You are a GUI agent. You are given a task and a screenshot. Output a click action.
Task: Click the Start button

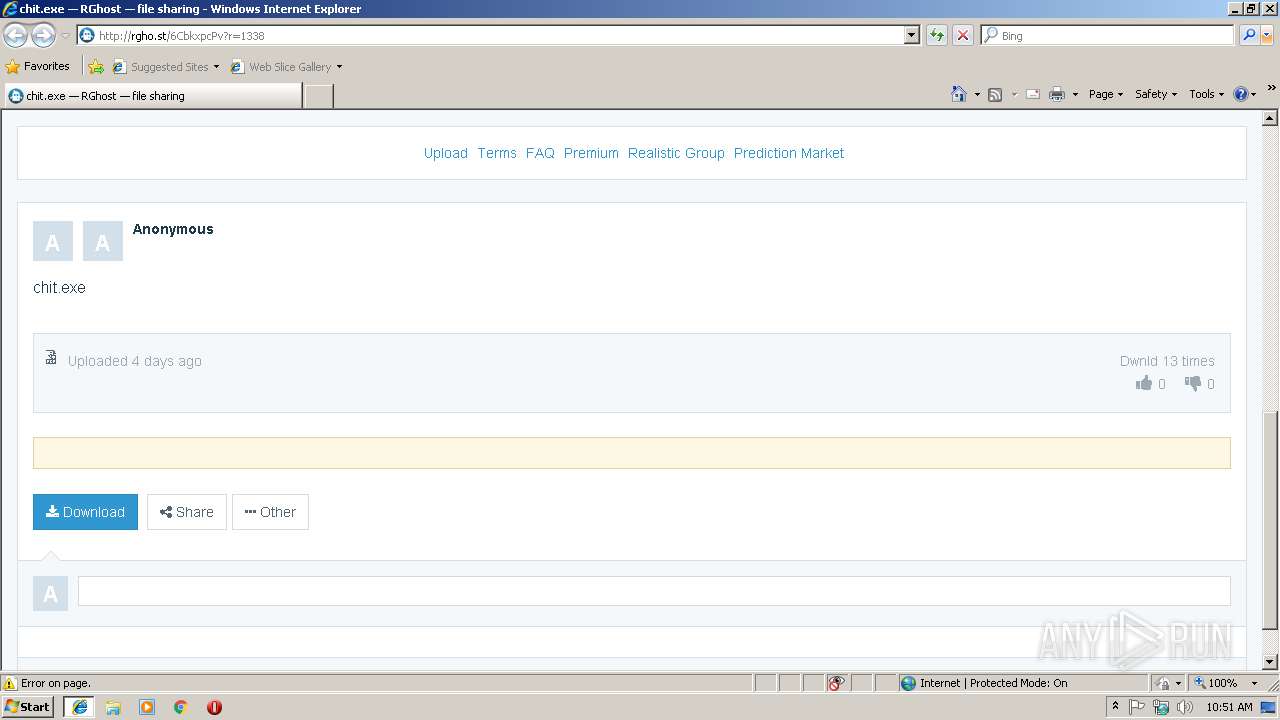tap(27, 707)
